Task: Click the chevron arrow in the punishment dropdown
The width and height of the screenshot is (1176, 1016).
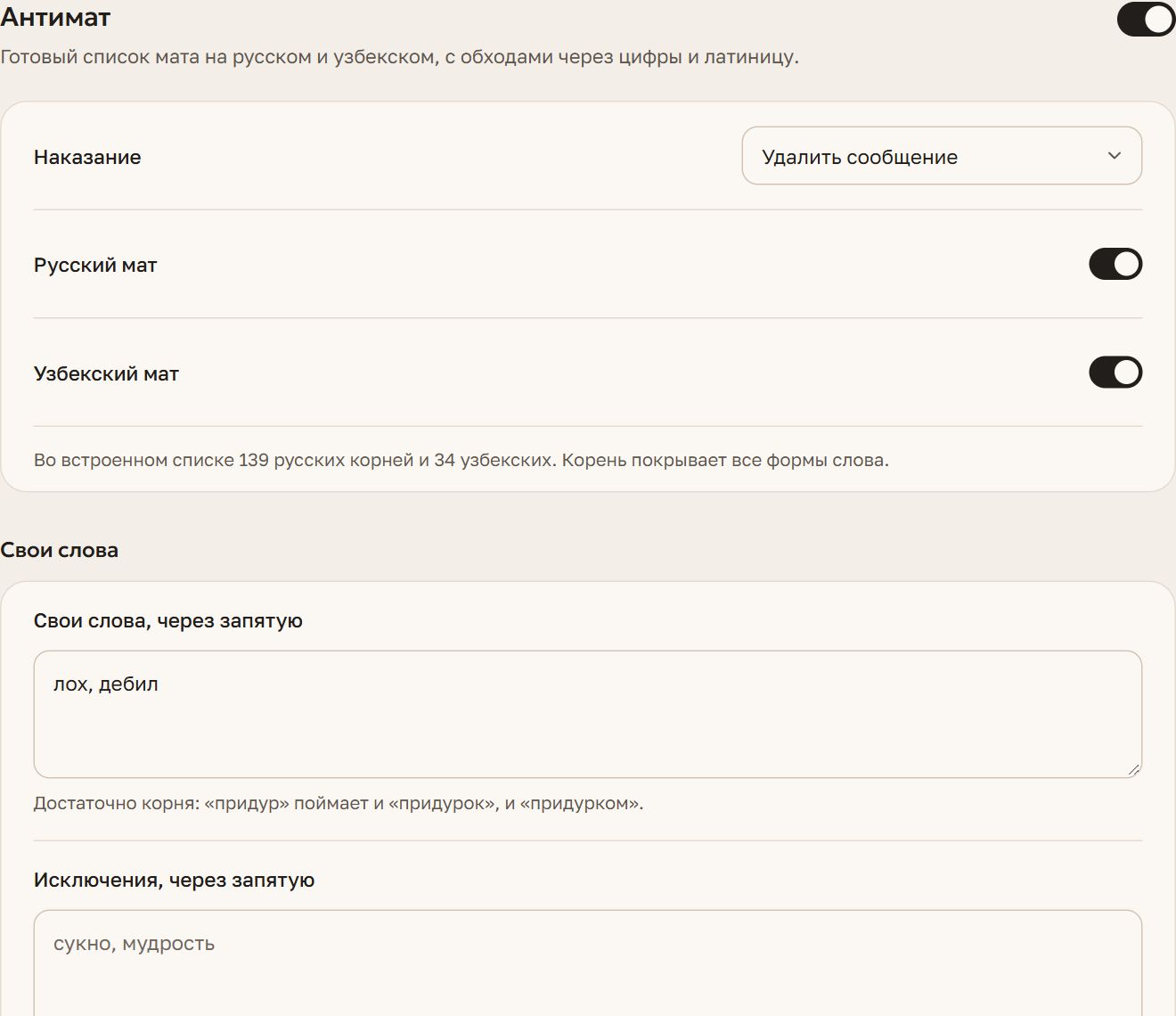Action: [1114, 156]
